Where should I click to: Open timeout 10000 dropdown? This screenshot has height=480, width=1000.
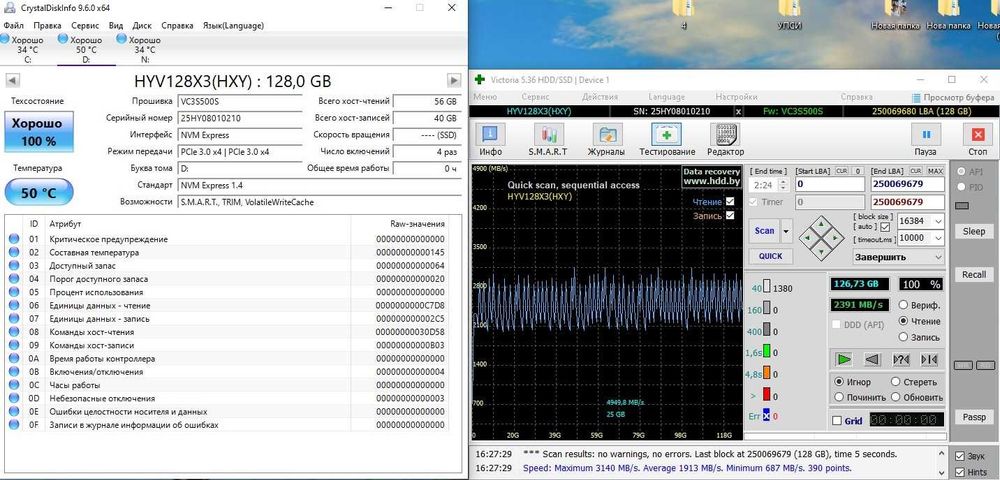point(937,238)
